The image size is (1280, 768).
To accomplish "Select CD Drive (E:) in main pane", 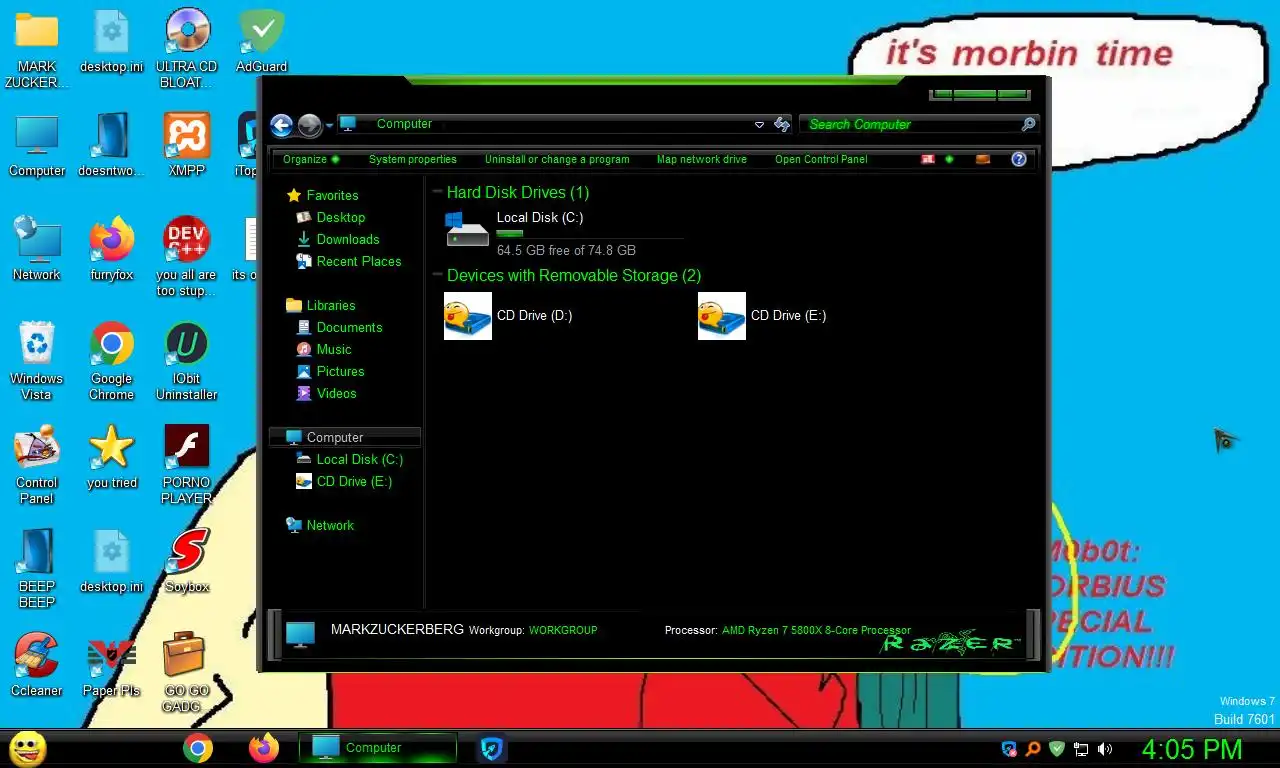I will 762,316.
